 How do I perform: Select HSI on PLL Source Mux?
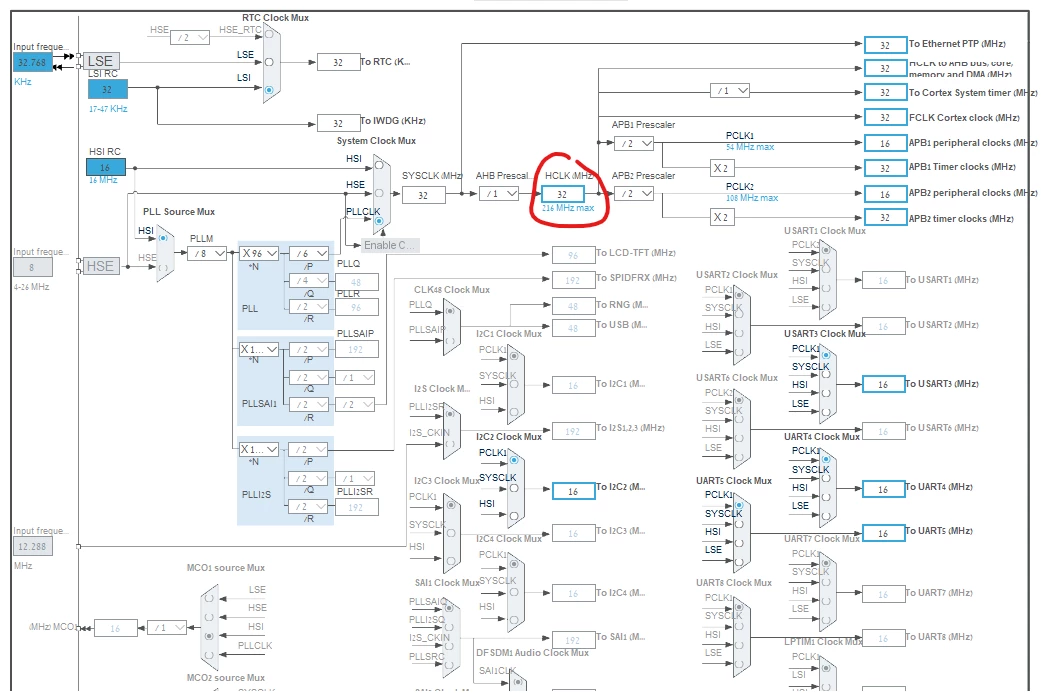pyautogui.click(x=163, y=238)
